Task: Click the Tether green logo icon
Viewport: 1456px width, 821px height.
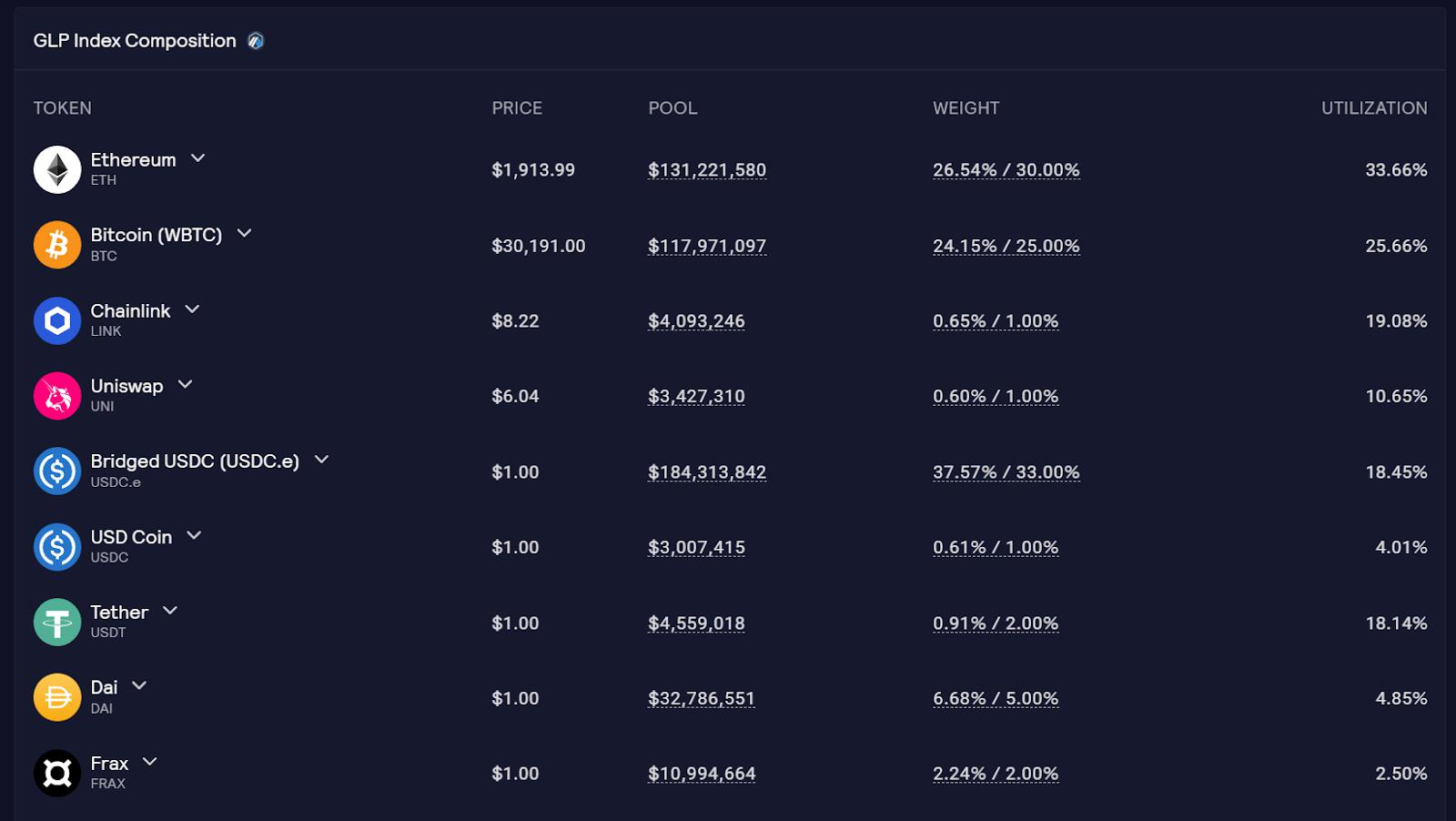Action: point(57,623)
